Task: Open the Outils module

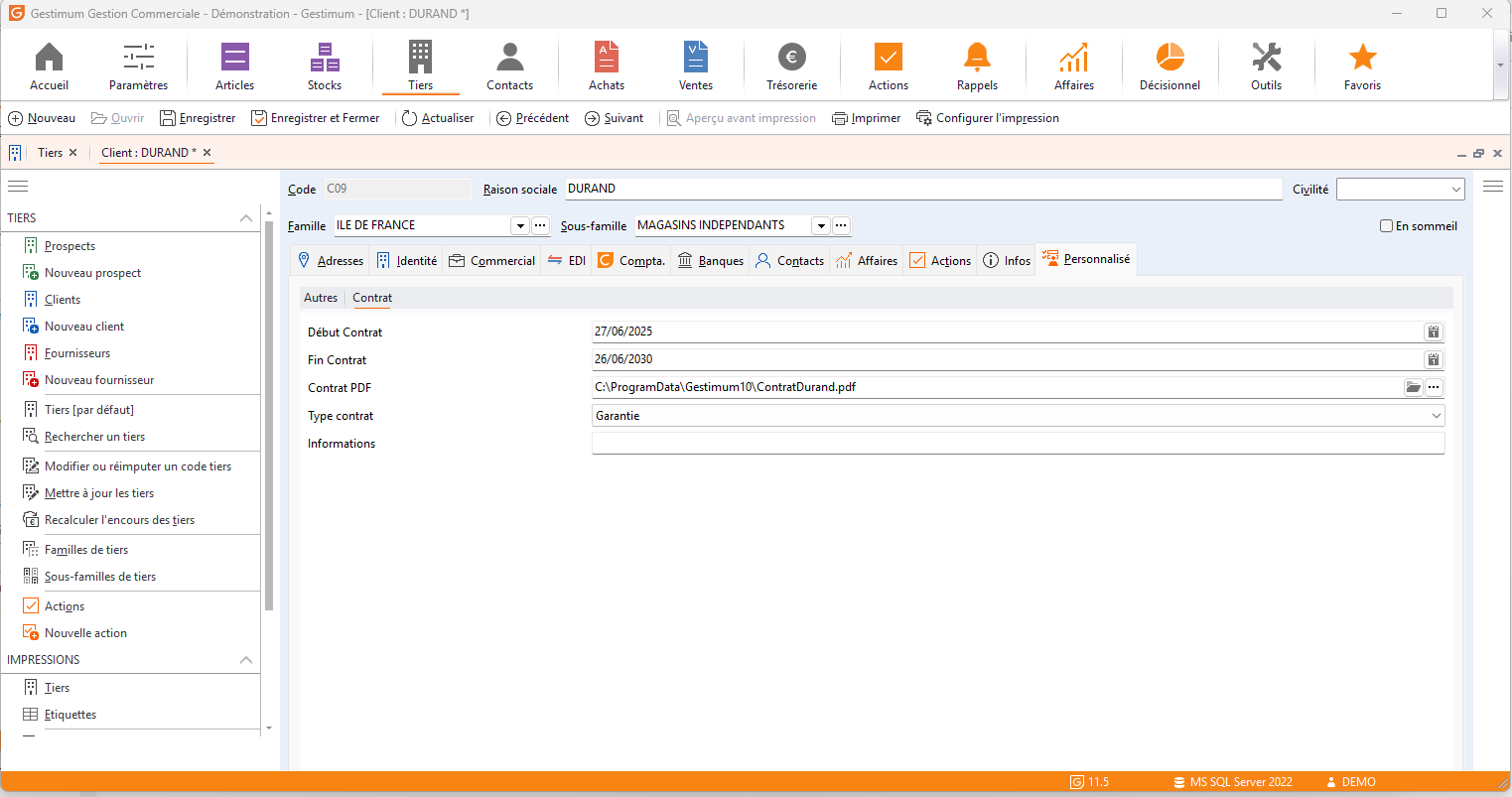Action: coord(1267,66)
